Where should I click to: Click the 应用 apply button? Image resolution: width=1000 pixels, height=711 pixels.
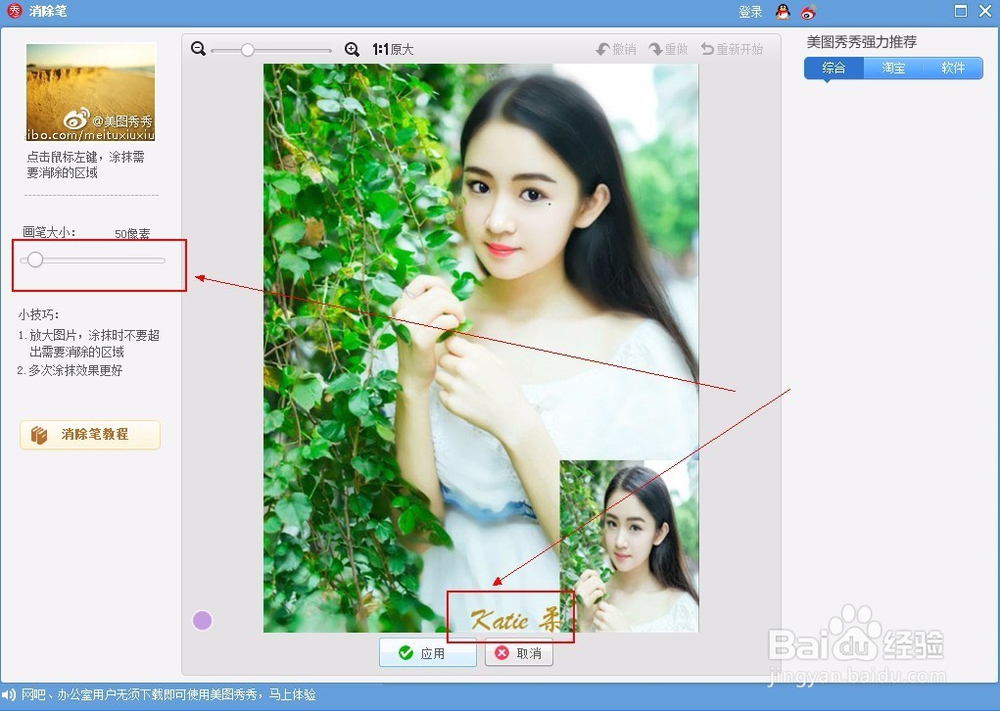427,653
